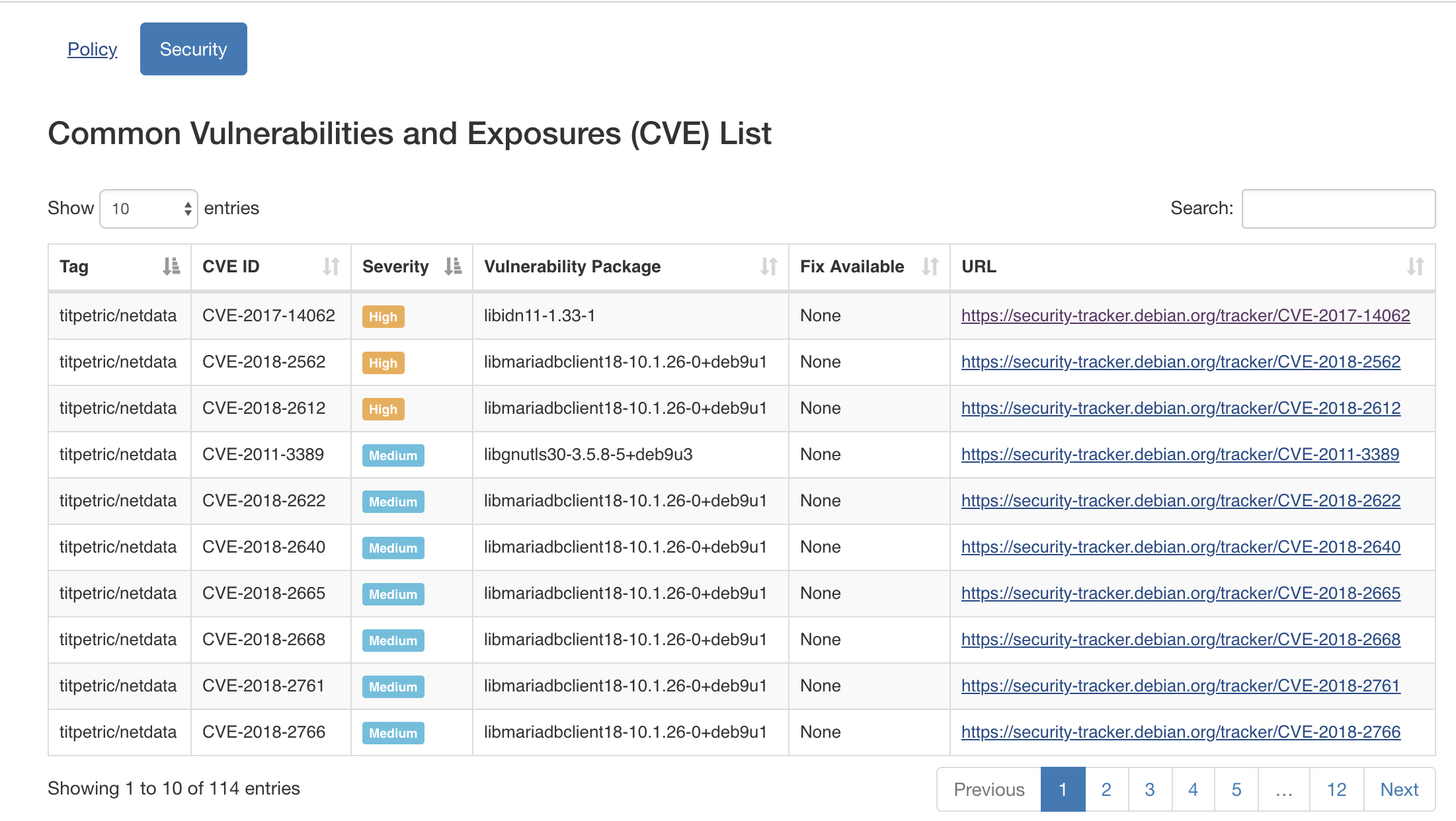The height and width of the screenshot is (821, 1456).
Task: Open tracker link for CVE-2018-2612
Action: (1181, 409)
